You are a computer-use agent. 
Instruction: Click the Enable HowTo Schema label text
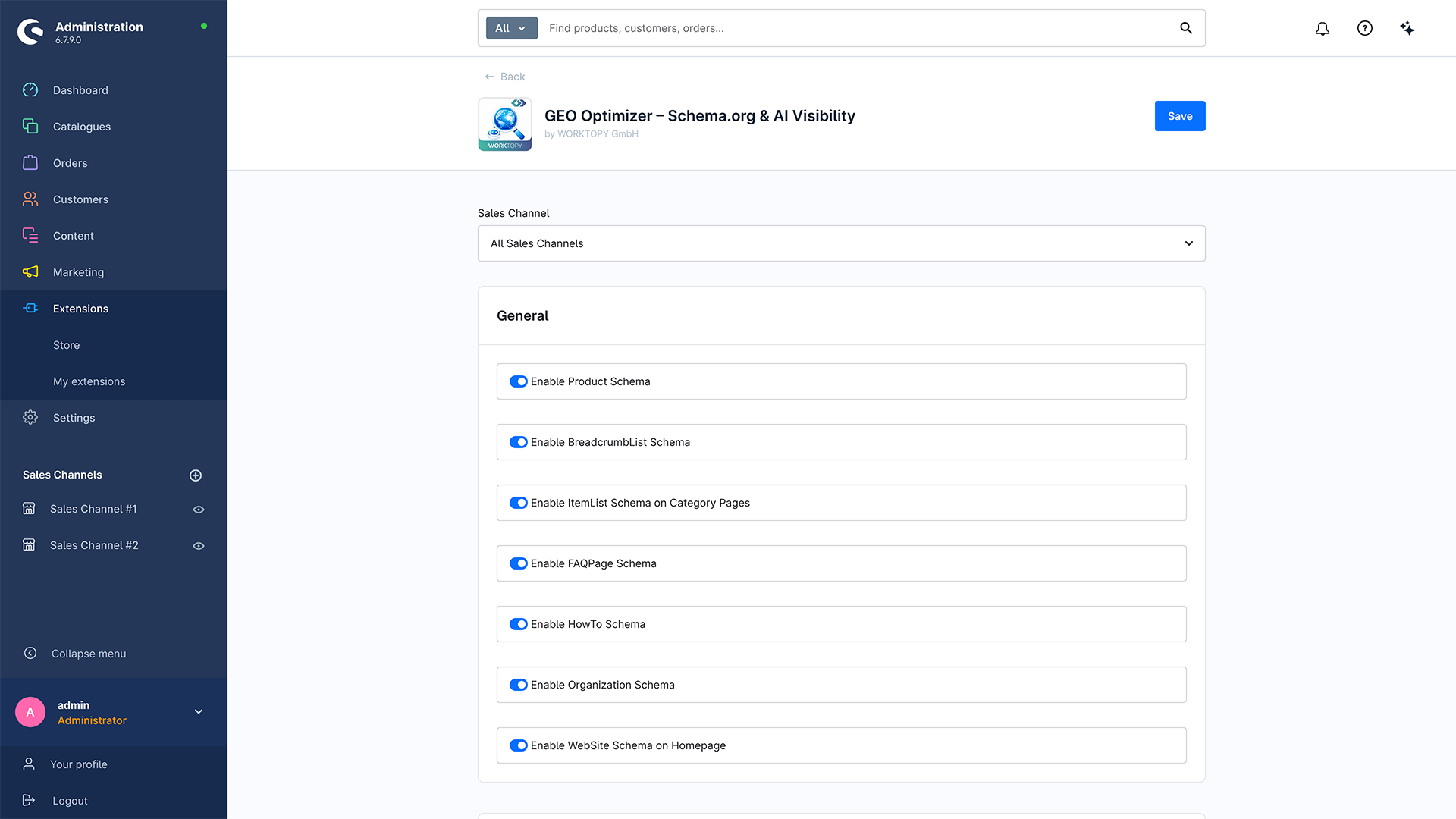(x=588, y=624)
